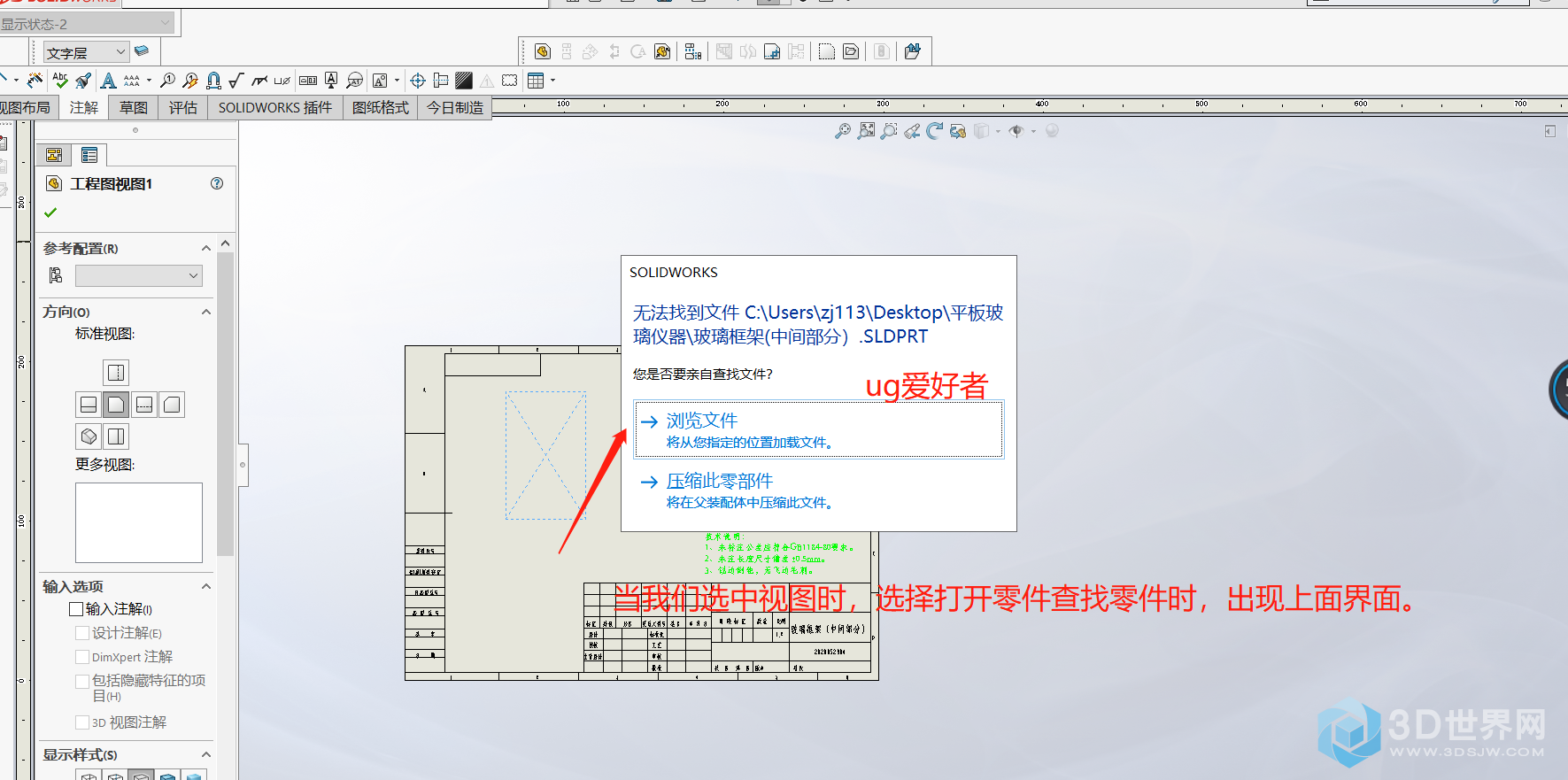The height and width of the screenshot is (780, 1568).
Task: Open help for 工程图视图1
Action: 217,183
